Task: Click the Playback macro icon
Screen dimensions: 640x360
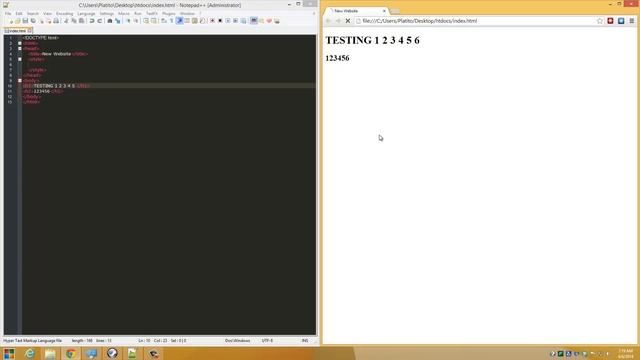Action: pos(228,21)
